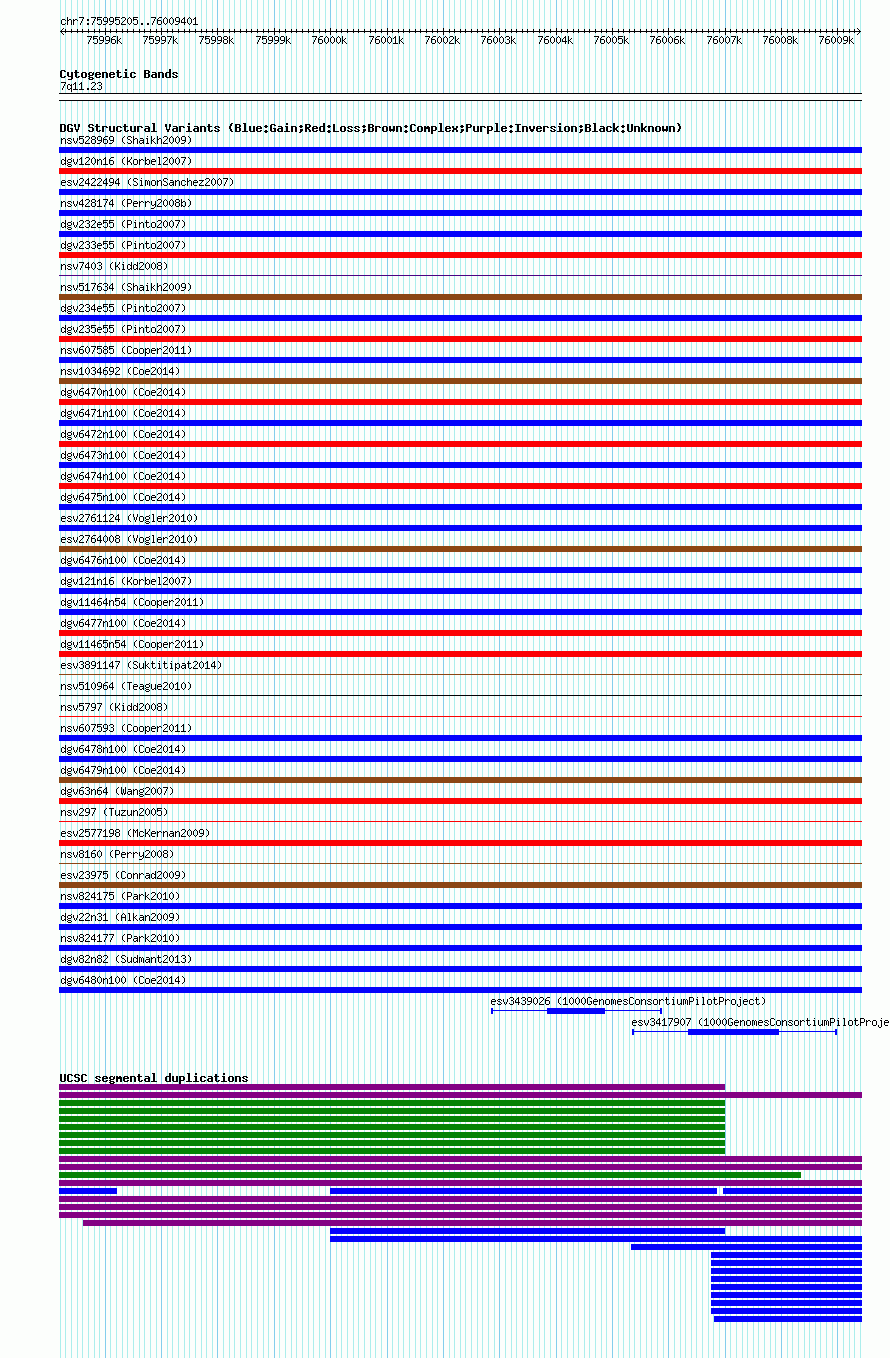Select nsv297 (Tuzun2005) label
890x1358 pixels.
coord(114,812)
